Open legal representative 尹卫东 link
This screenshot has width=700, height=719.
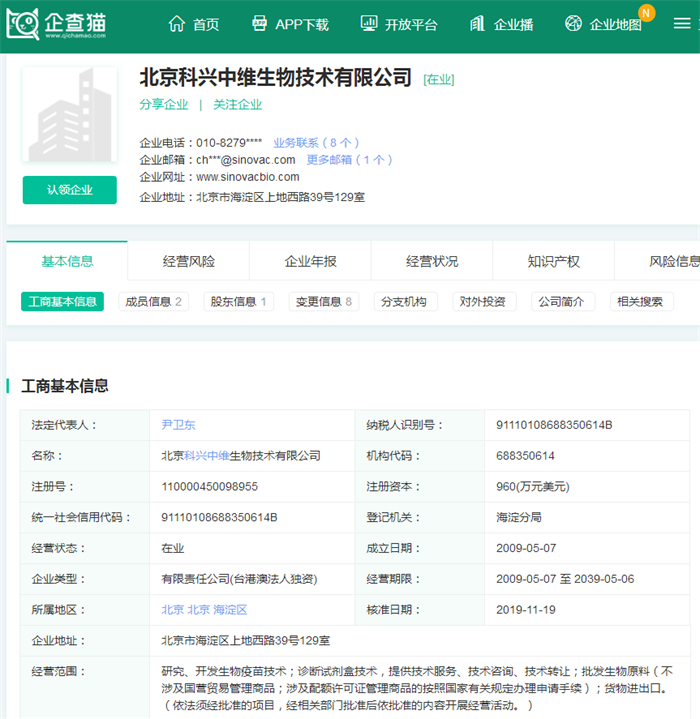[x=178, y=425]
